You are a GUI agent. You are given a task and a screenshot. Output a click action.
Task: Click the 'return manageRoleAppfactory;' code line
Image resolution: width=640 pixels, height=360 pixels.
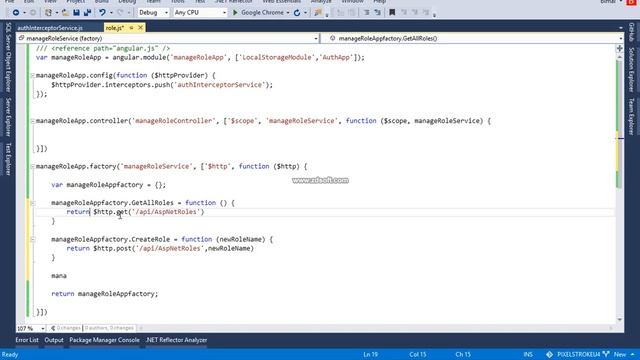point(104,294)
